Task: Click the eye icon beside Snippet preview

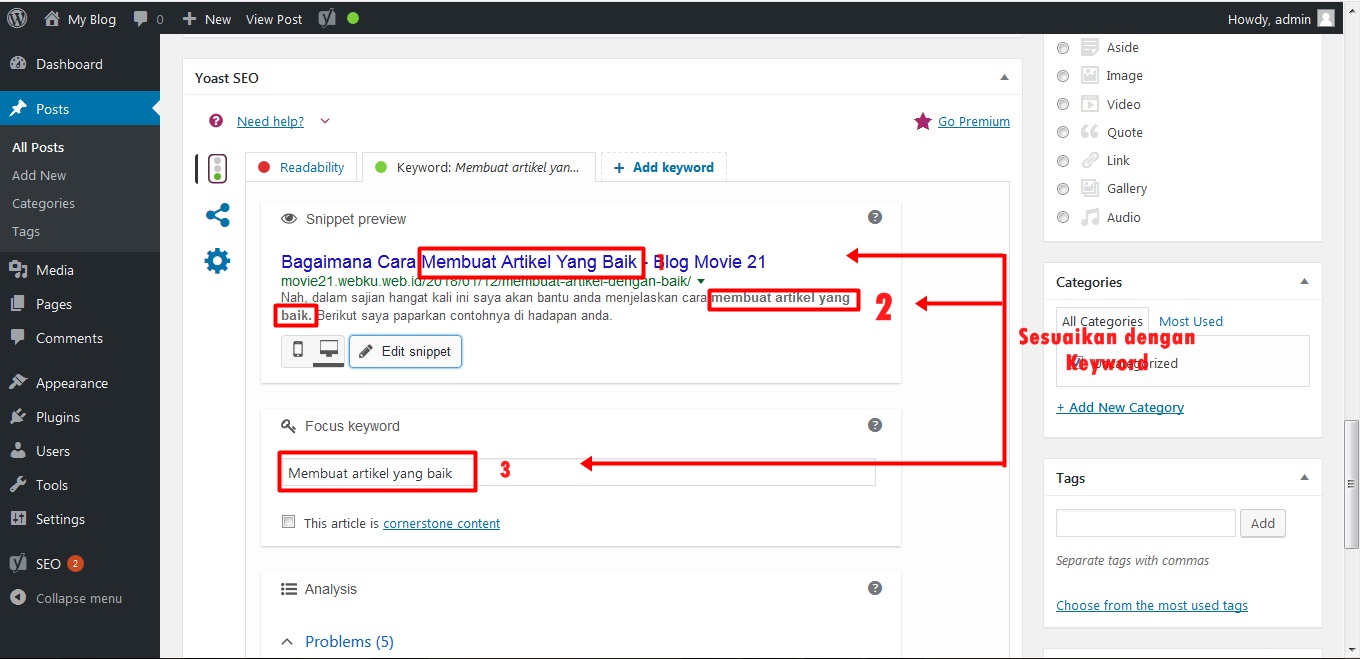Action: [289, 219]
